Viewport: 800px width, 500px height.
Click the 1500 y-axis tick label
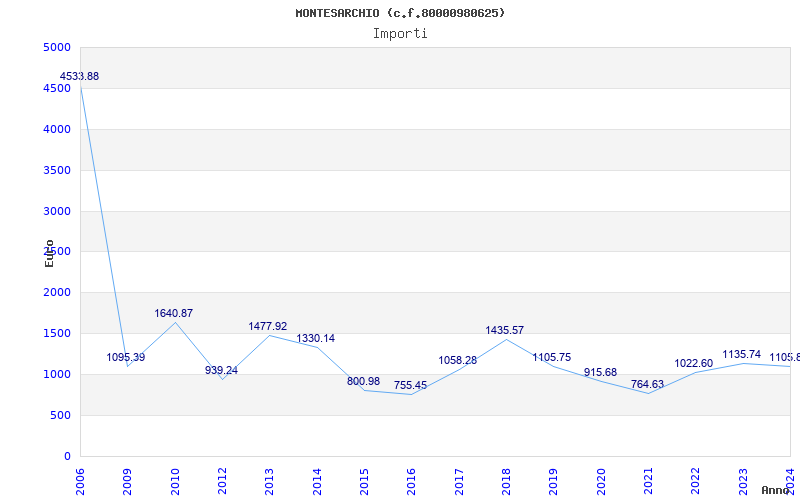pyautogui.click(x=57, y=333)
